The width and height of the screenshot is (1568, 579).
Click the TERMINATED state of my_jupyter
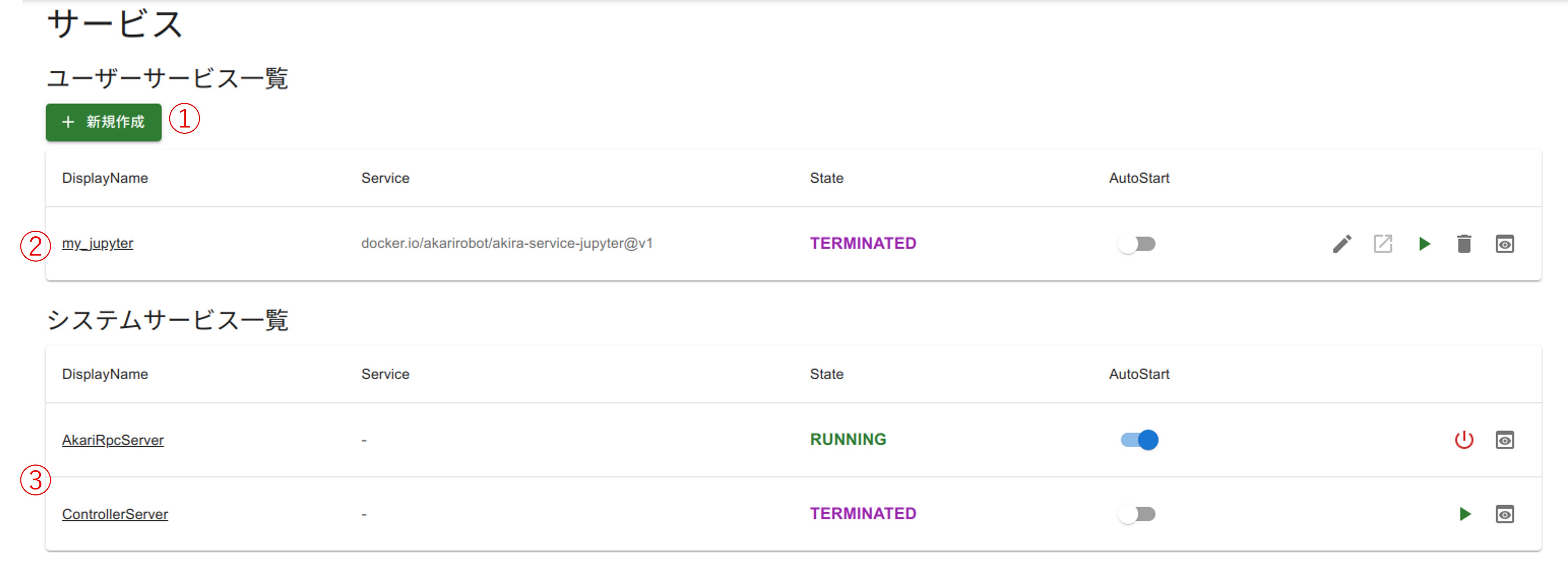point(863,243)
